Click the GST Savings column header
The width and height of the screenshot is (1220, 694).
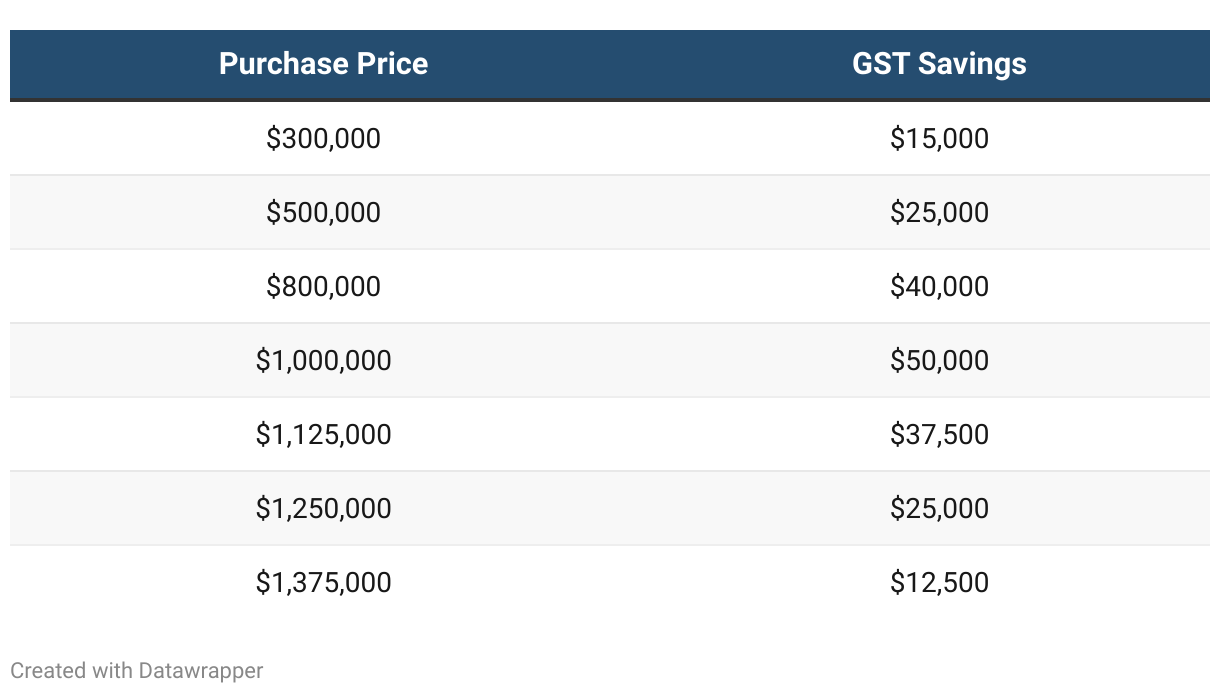[939, 64]
